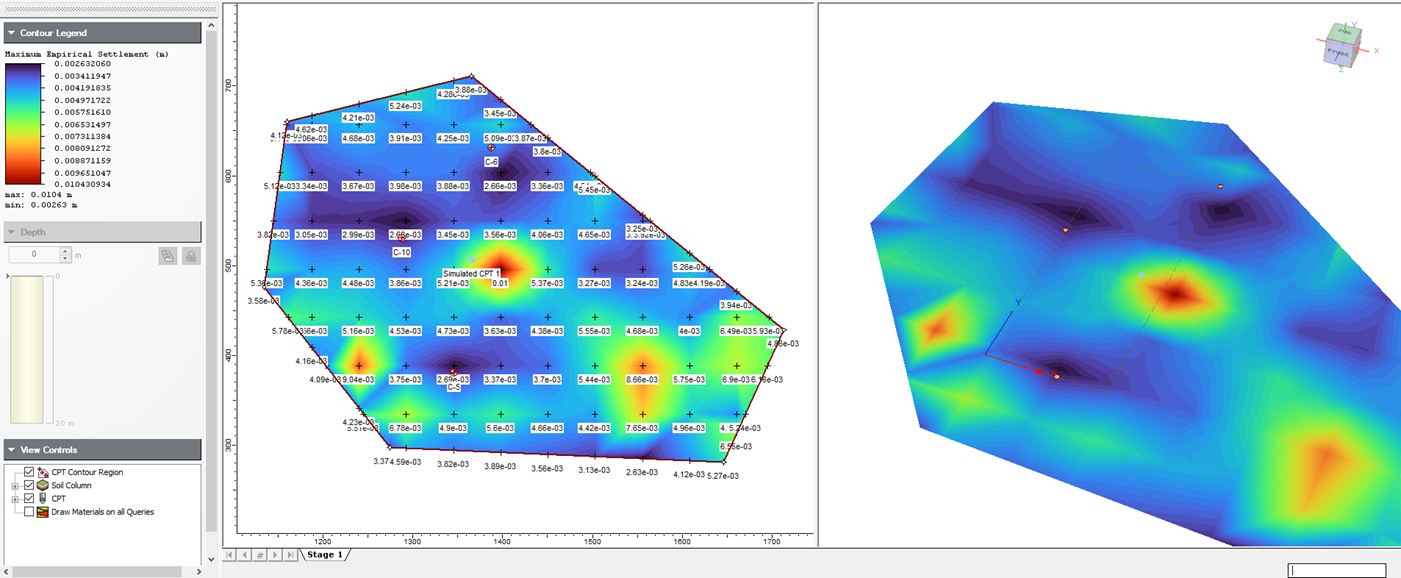Screen dimensions: 1401x578
Task: Expand the Soil Column tree node
Action: (x=15, y=486)
